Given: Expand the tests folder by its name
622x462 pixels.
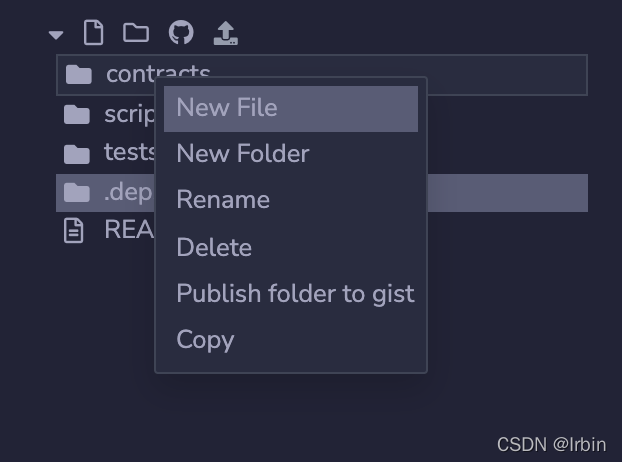Looking at the screenshot, I should [129, 153].
